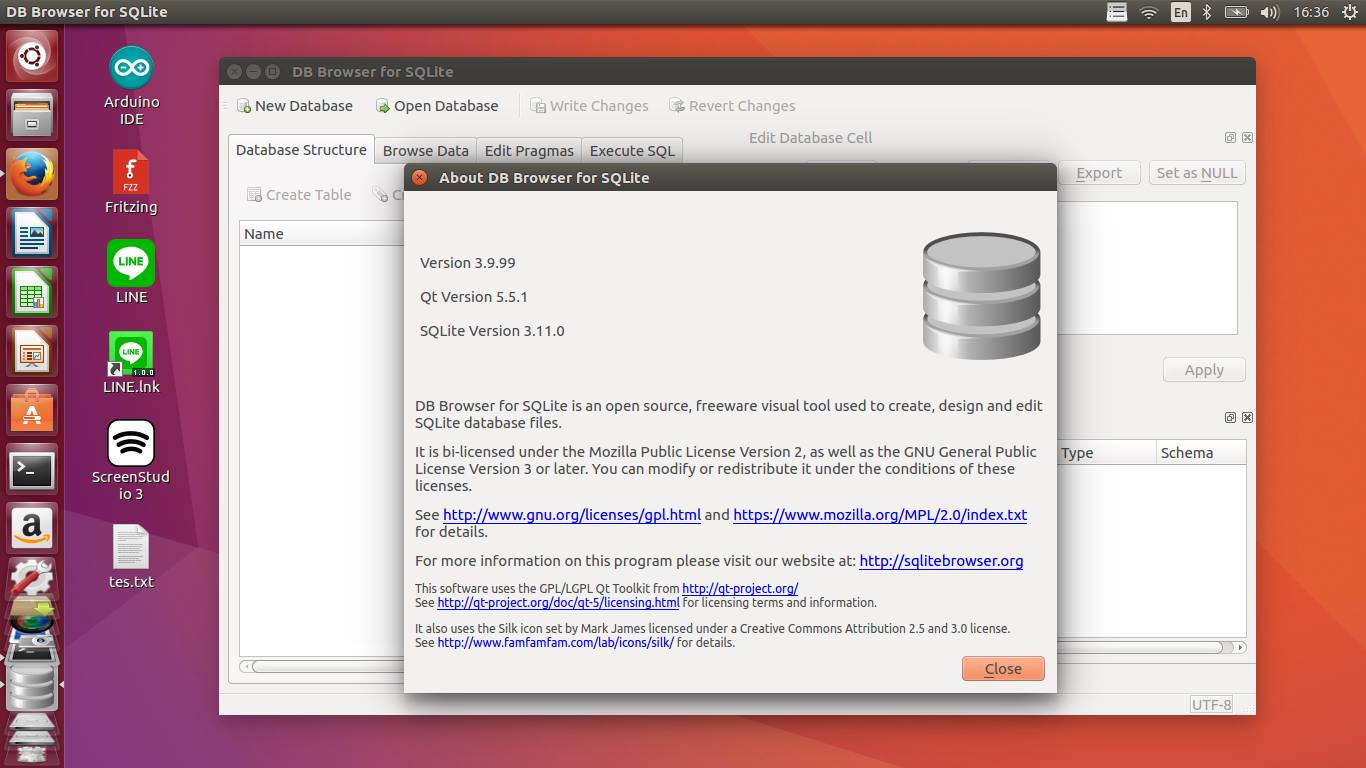
Task: Click the UTF-8 encoding status indicator
Action: (1211, 705)
